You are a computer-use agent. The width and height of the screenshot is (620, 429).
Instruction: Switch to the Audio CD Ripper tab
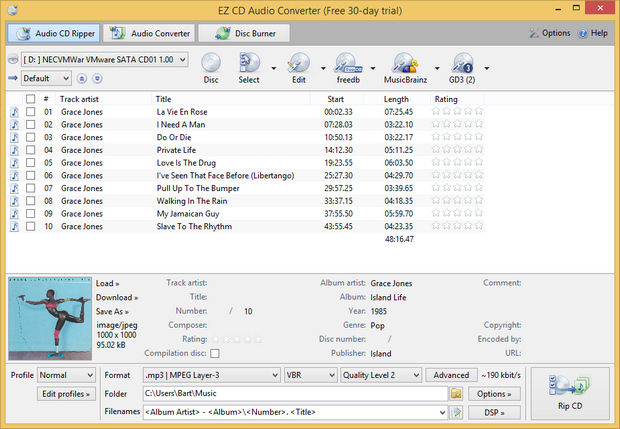tap(53, 33)
